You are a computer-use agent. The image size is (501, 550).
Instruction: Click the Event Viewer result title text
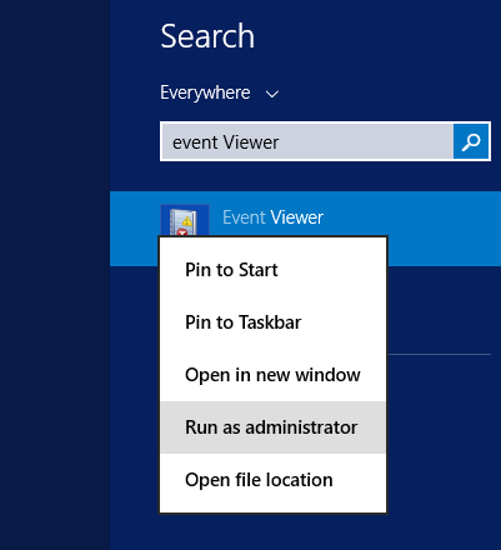click(273, 217)
